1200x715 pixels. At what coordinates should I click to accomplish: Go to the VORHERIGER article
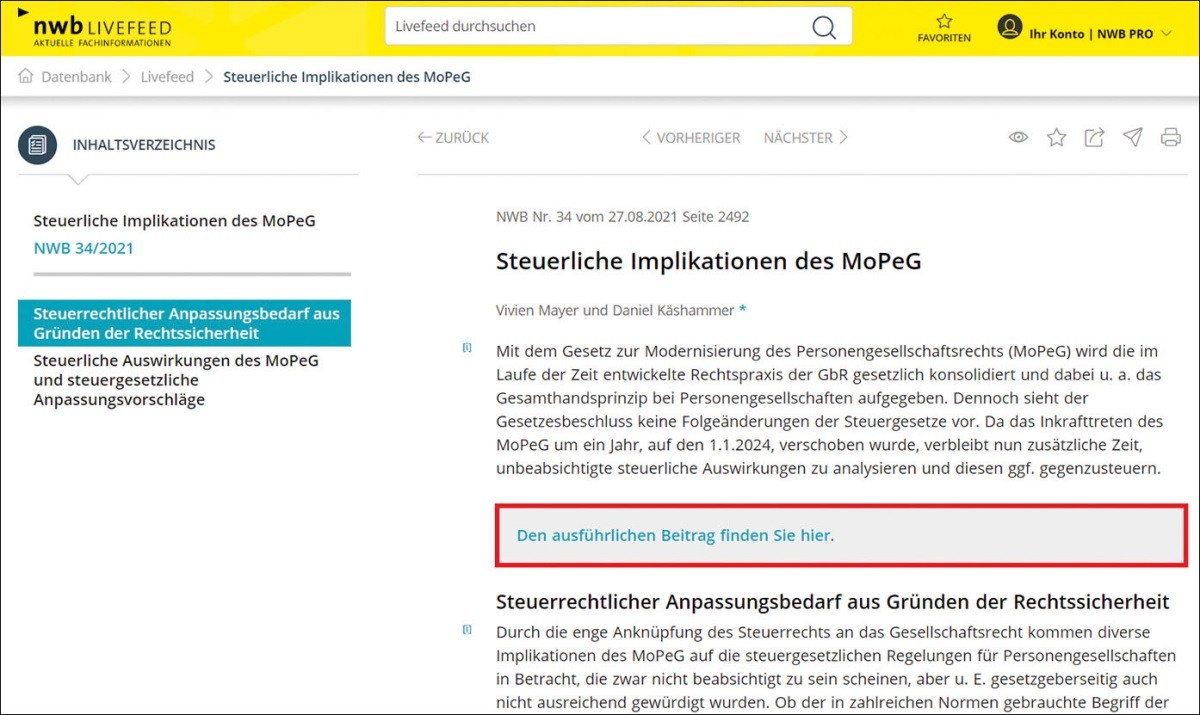point(690,138)
